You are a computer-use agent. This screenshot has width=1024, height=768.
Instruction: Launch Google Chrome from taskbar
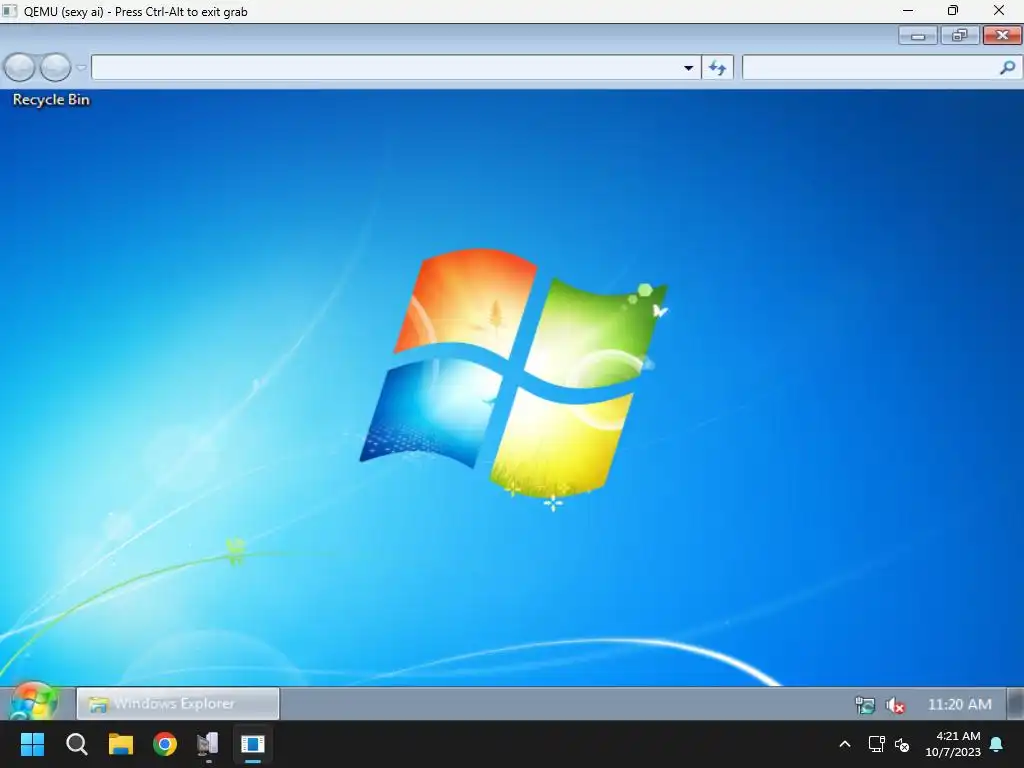[x=165, y=744]
